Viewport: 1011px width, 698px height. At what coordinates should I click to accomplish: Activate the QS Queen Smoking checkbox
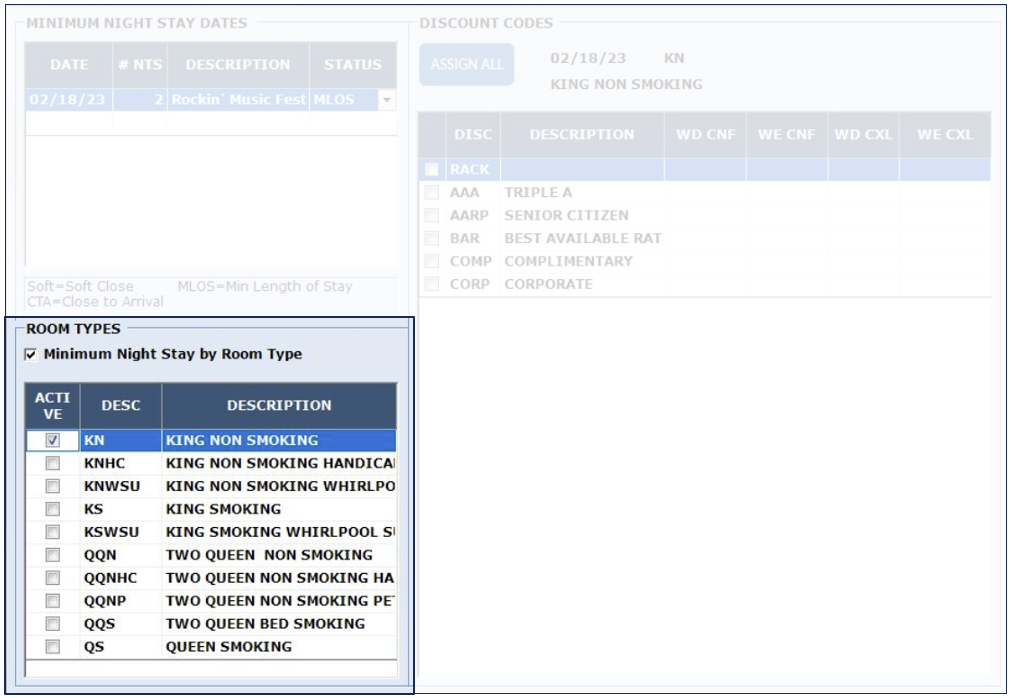(53, 647)
